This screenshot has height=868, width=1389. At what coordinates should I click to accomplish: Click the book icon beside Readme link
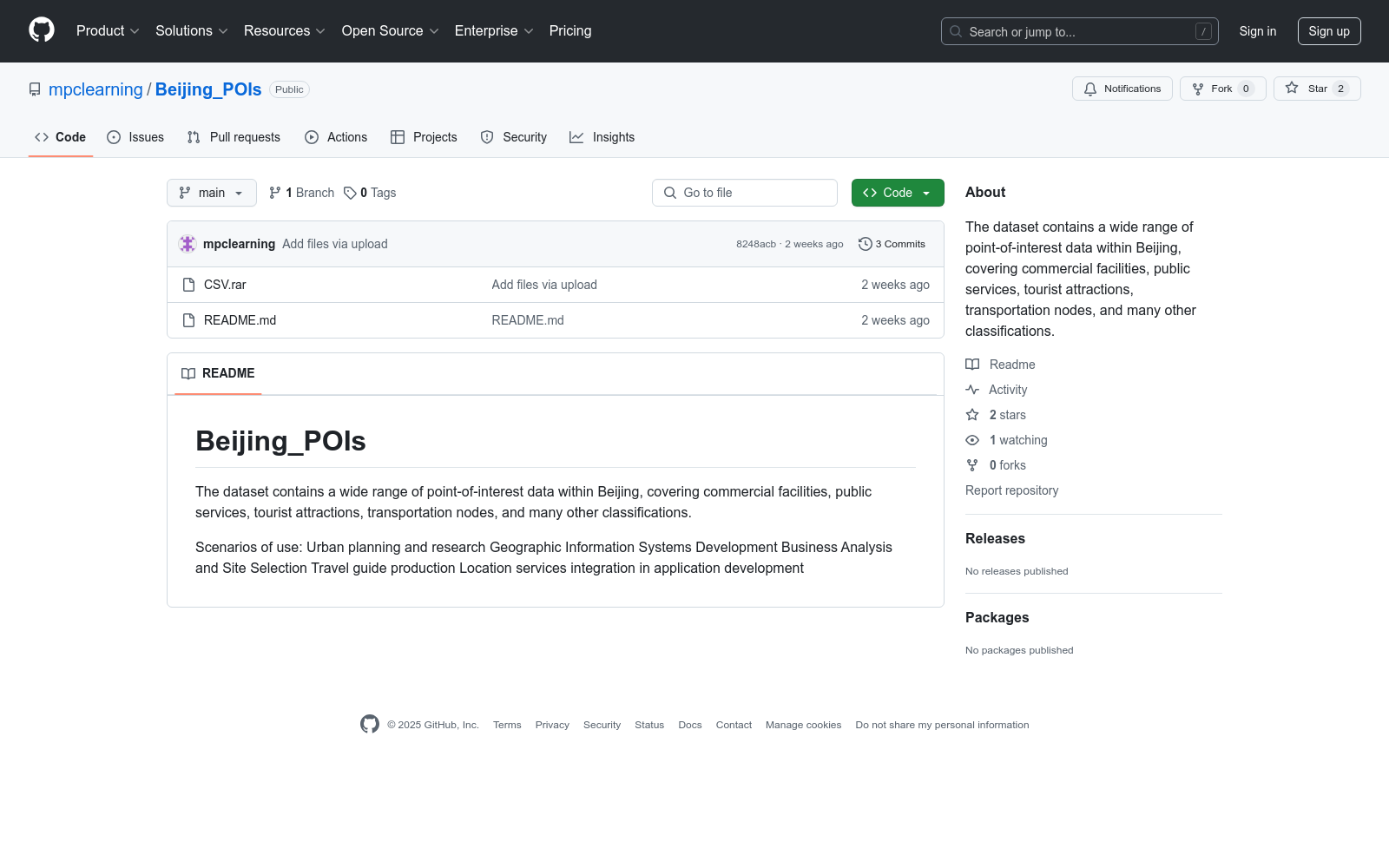972,365
